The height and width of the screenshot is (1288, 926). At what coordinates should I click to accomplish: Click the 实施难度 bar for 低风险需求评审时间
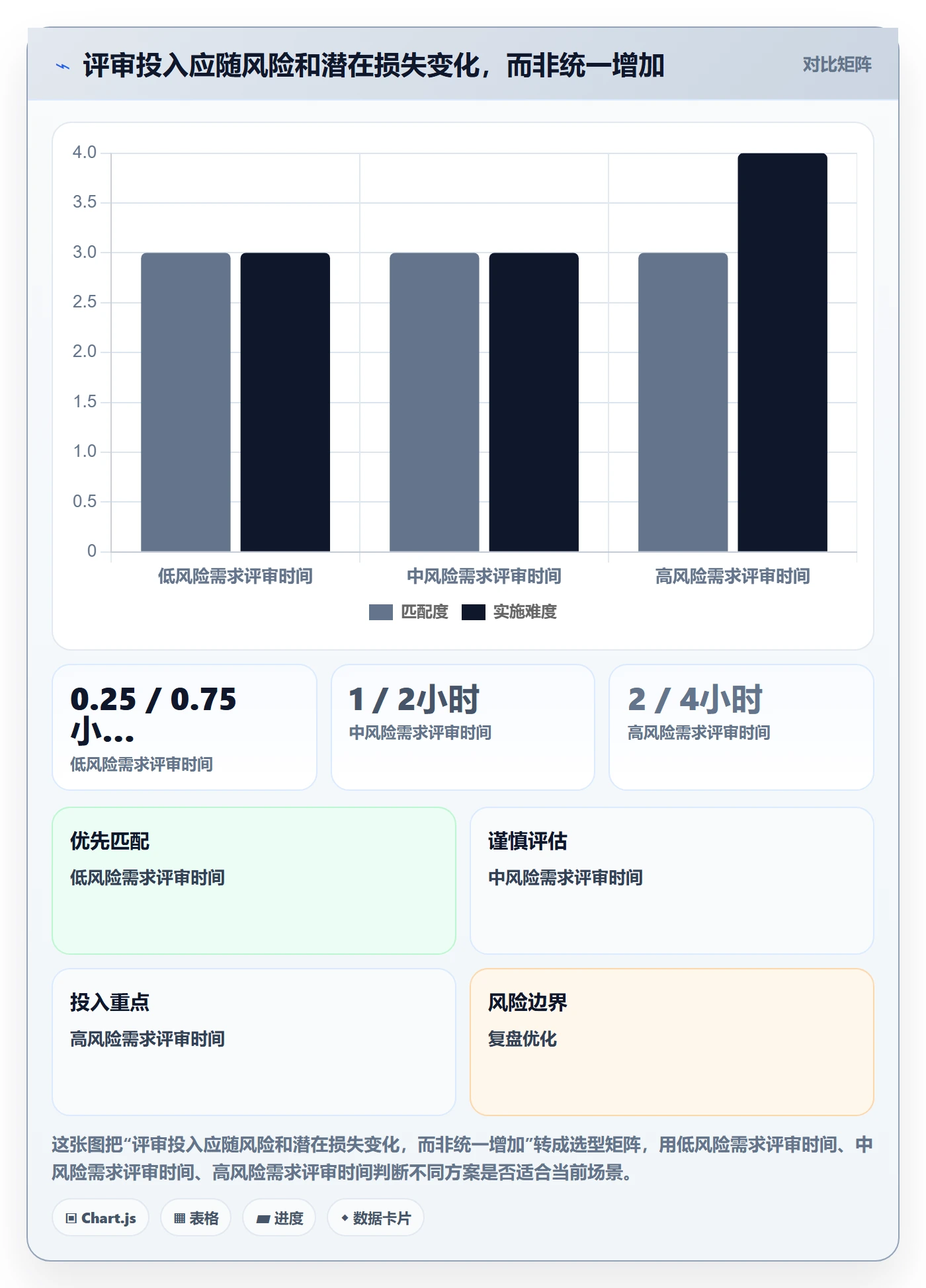(285, 402)
